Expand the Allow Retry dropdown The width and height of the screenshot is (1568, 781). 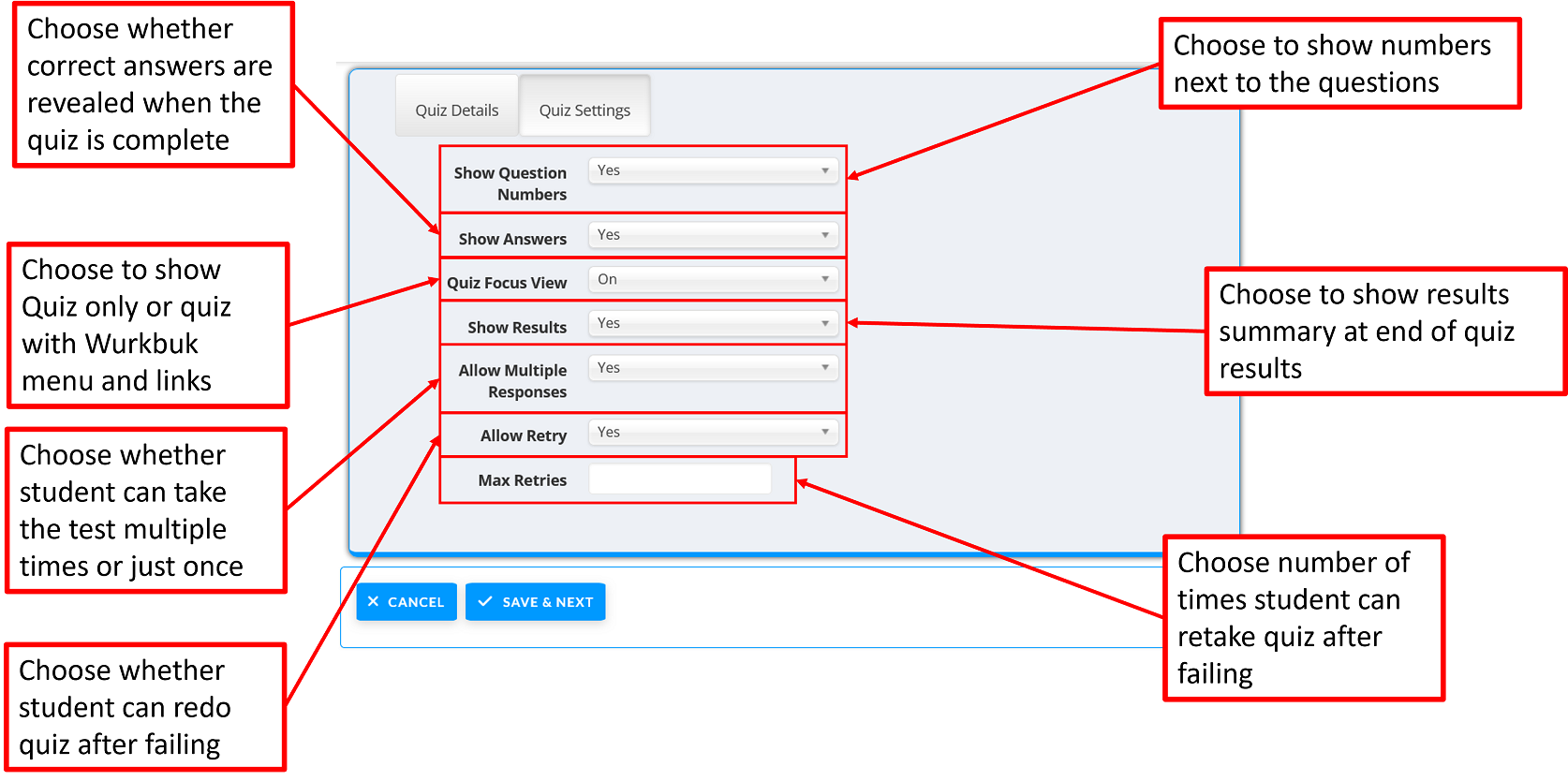[x=713, y=433]
